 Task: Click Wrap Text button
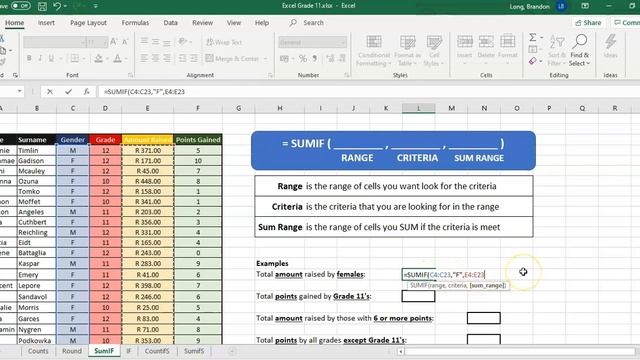[x=224, y=42]
